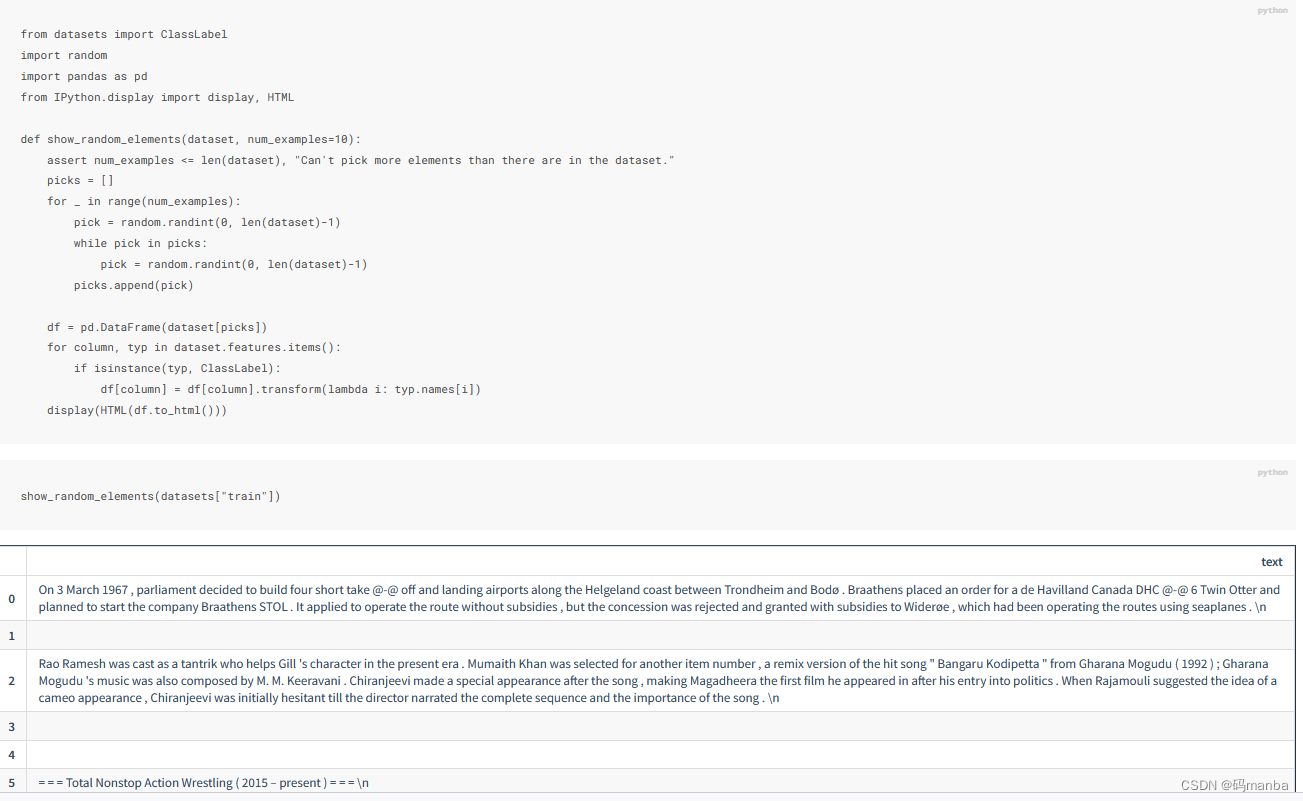Click the 'Rao Ramesh was cast' text cell
The width and height of the screenshot is (1303, 801).
(x=660, y=681)
